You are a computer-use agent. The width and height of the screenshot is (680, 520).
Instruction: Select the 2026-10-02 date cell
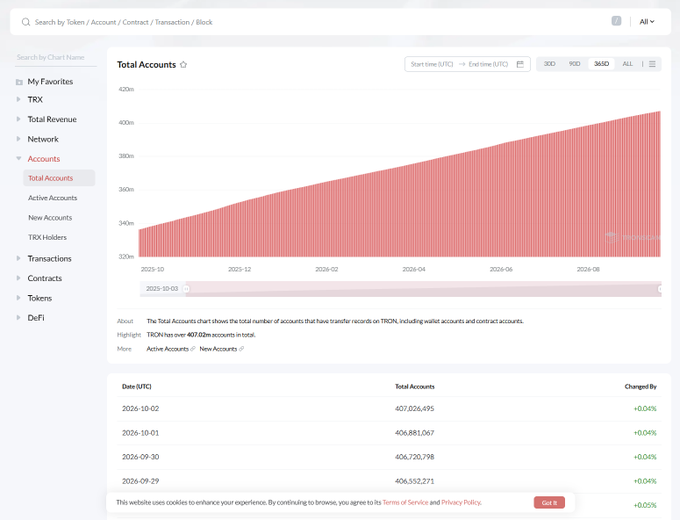coord(141,409)
